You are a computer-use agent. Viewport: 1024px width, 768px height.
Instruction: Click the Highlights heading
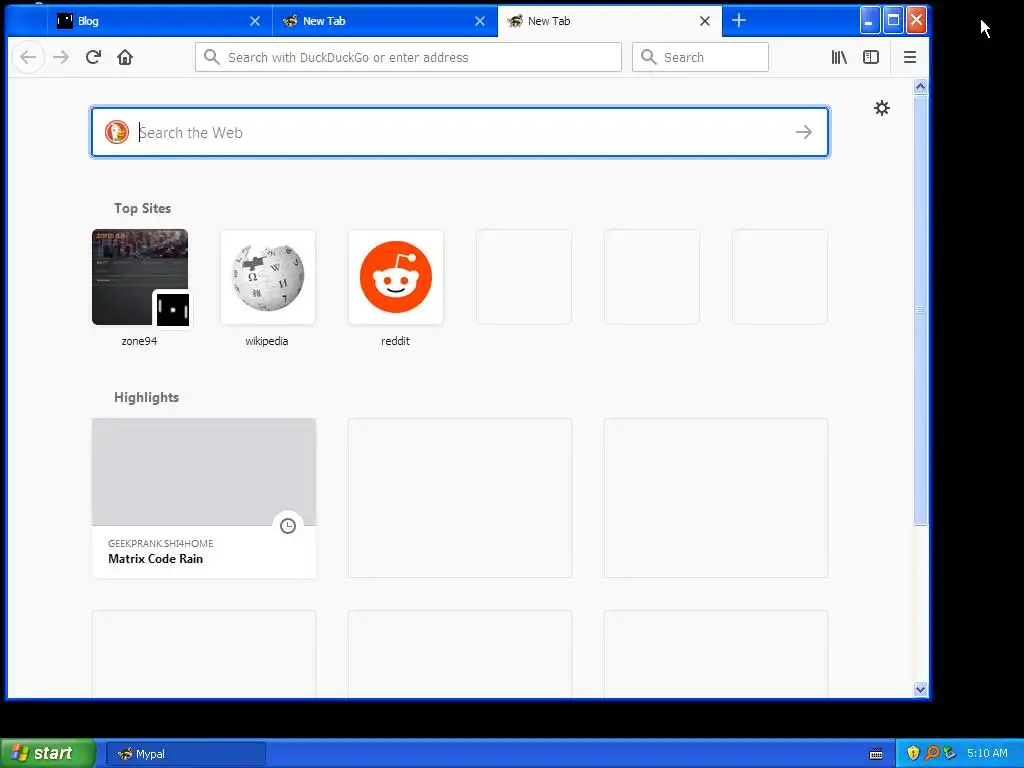pos(146,397)
